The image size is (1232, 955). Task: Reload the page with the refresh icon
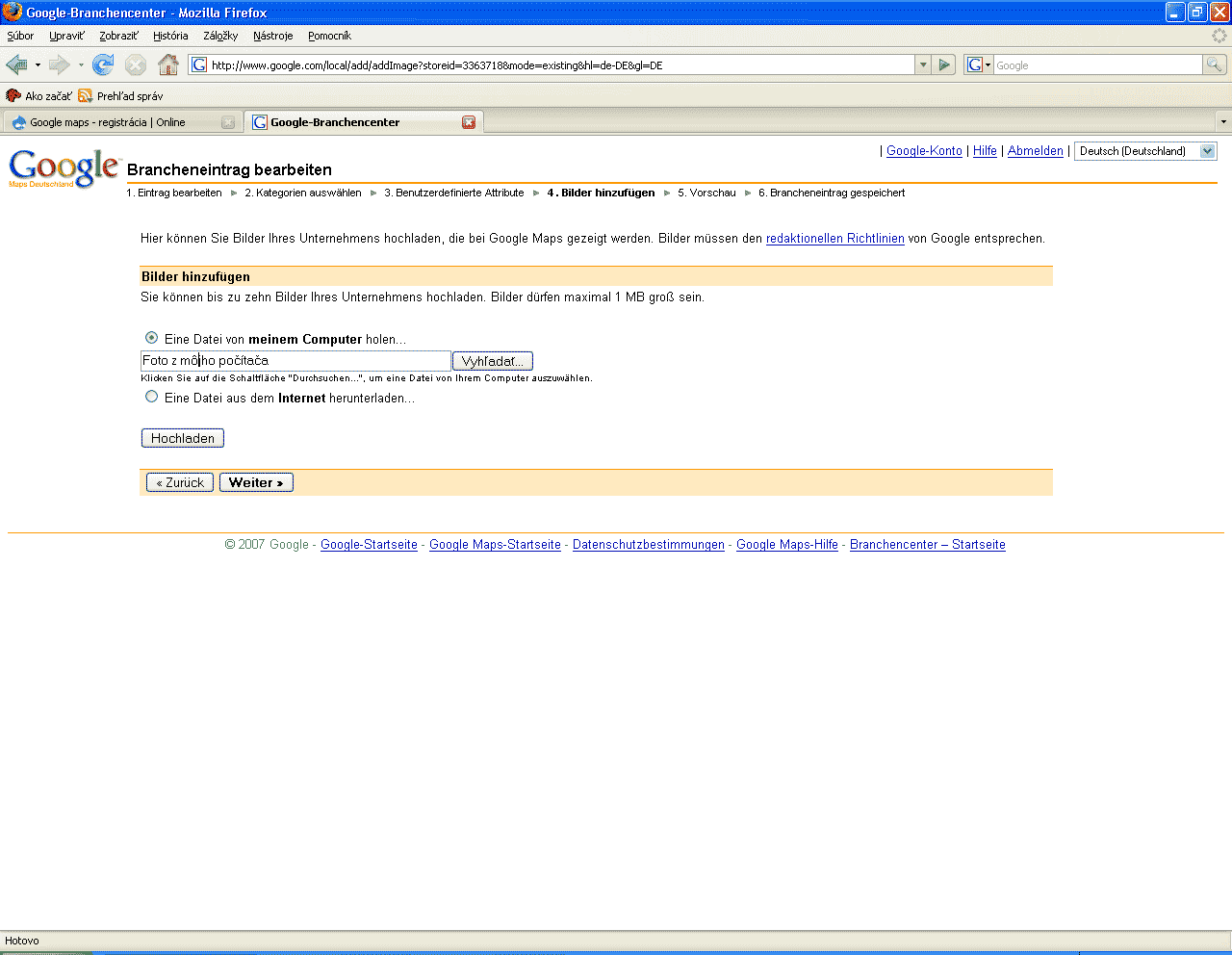point(103,65)
